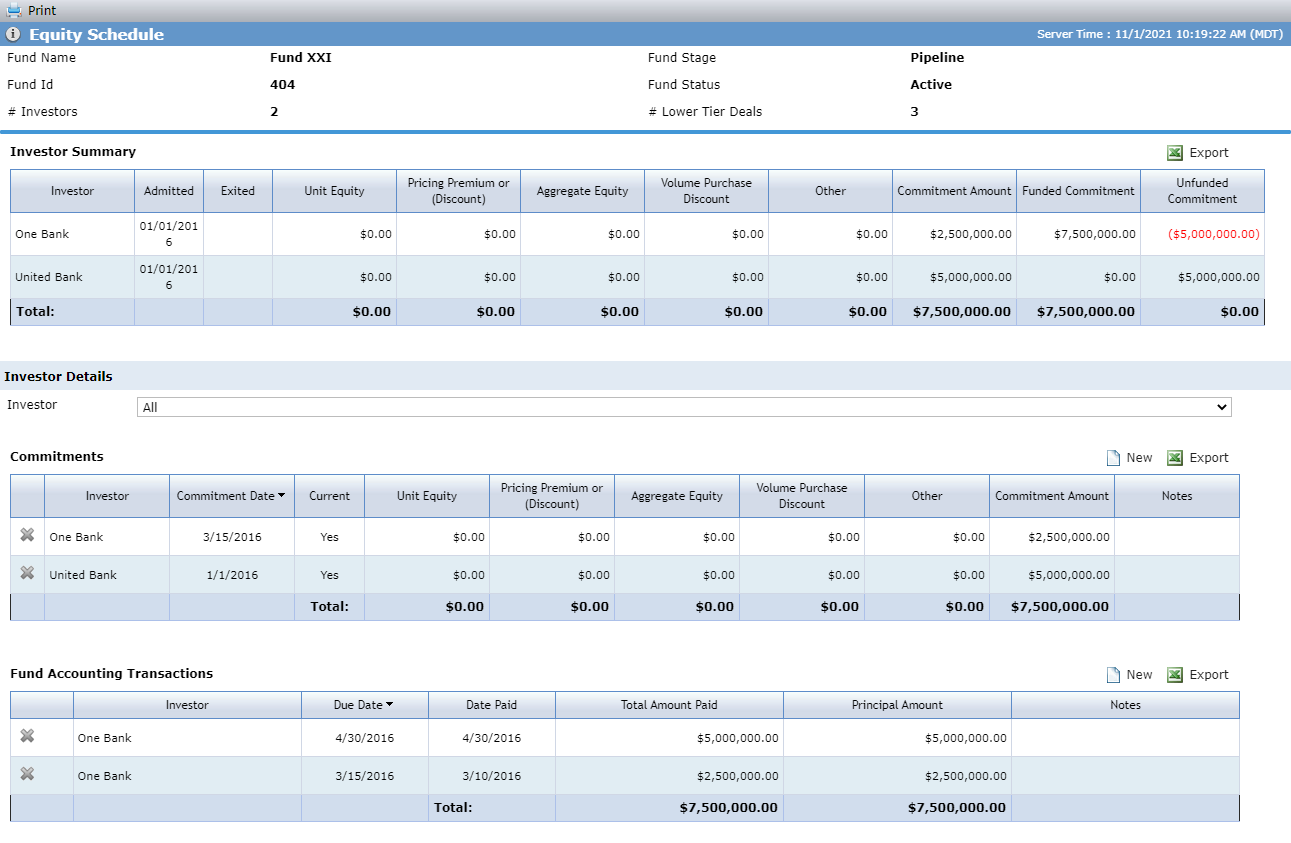Click the server time text
Screen dimensions: 1291x843
[x=1159, y=34]
